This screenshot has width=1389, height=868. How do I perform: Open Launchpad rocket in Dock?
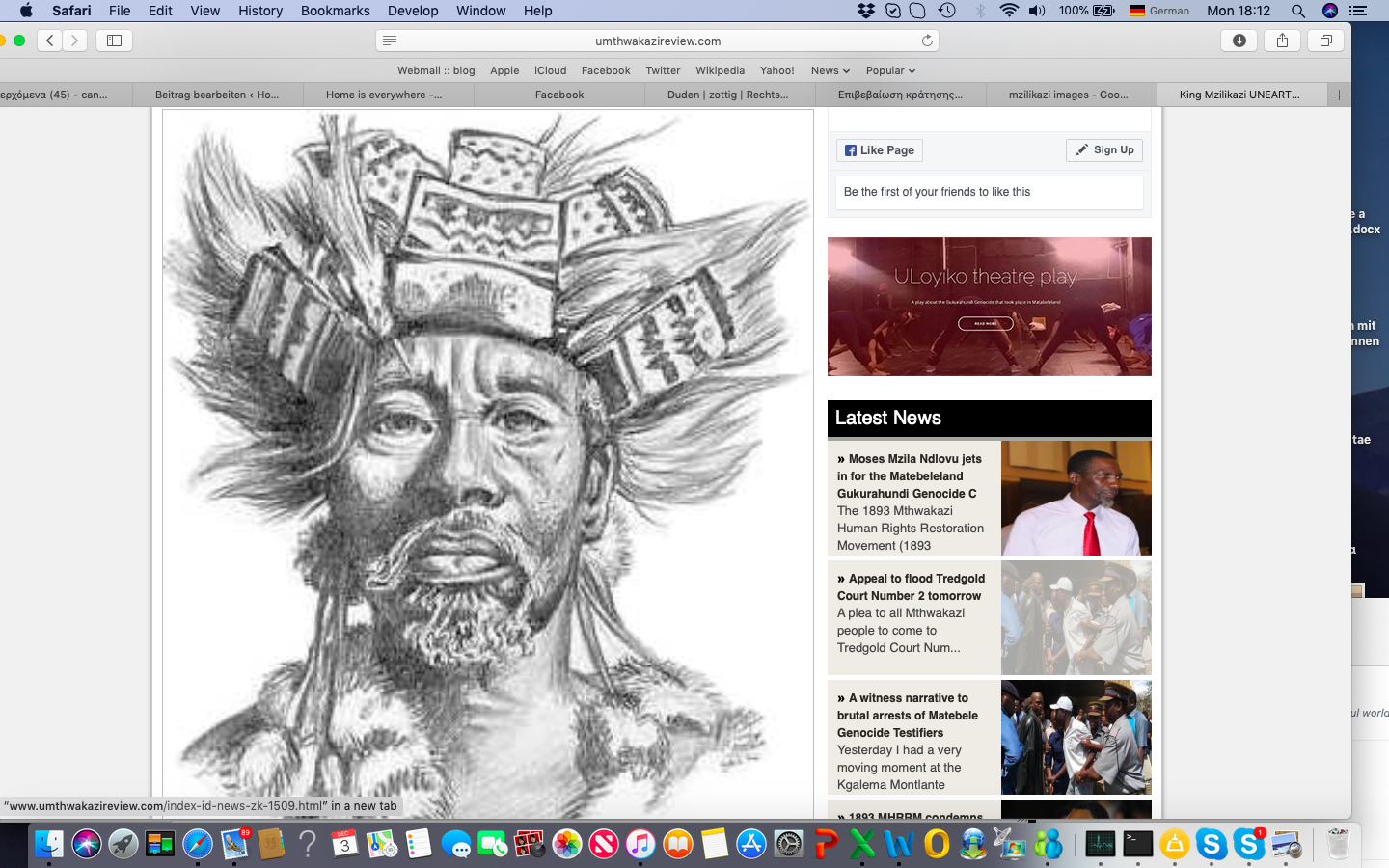click(123, 844)
